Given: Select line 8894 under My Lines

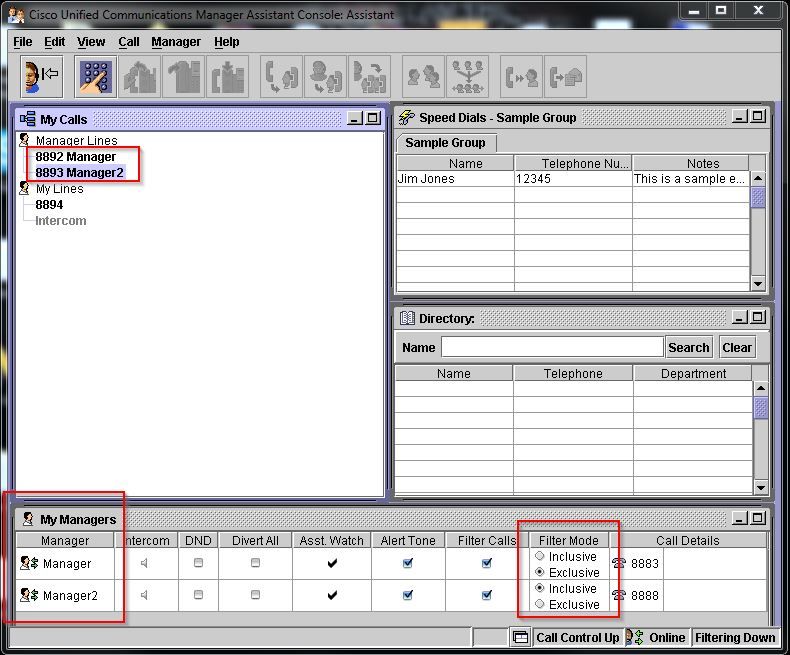Looking at the screenshot, I should [x=49, y=205].
